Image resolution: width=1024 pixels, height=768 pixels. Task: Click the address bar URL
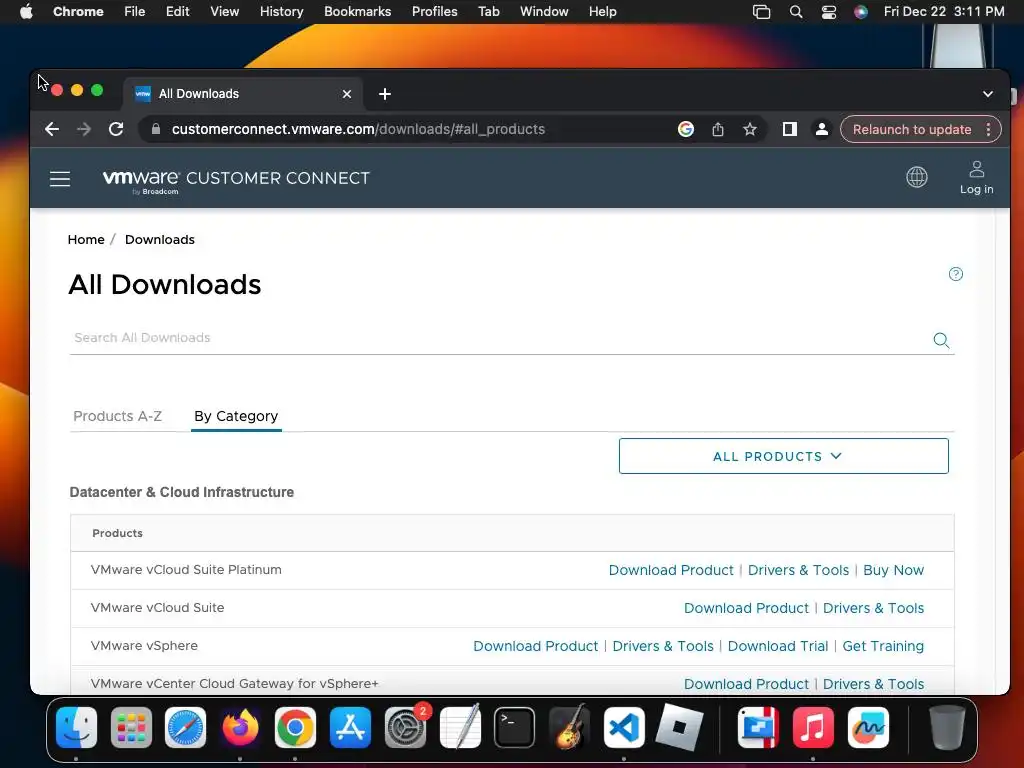(x=358, y=129)
